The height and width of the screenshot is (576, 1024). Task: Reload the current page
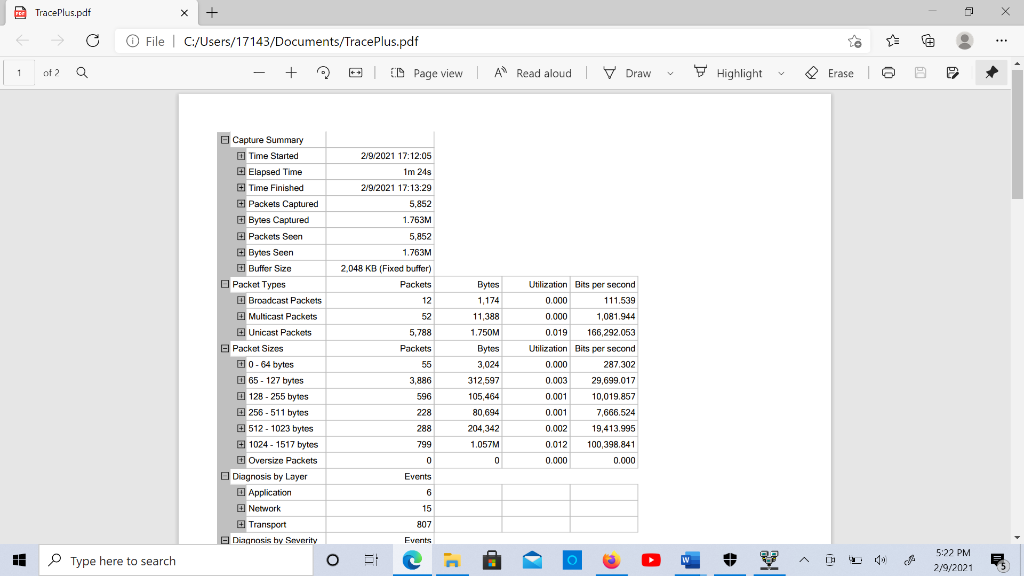pyautogui.click(x=92, y=41)
